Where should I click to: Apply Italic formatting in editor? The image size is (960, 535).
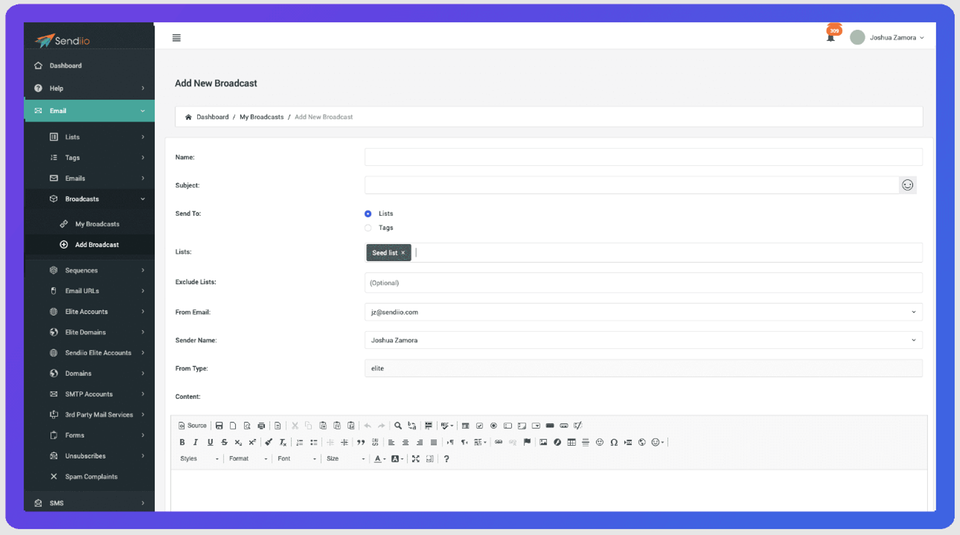click(196, 442)
